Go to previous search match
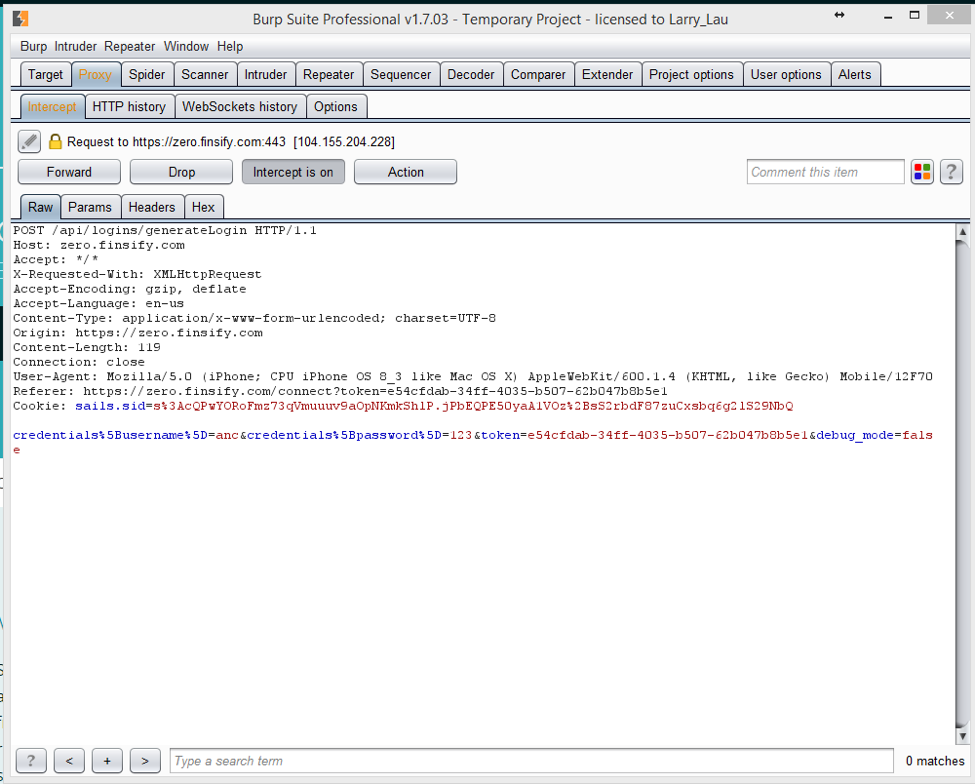The height and width of the screenshot is (784, 975). (69, 760)
